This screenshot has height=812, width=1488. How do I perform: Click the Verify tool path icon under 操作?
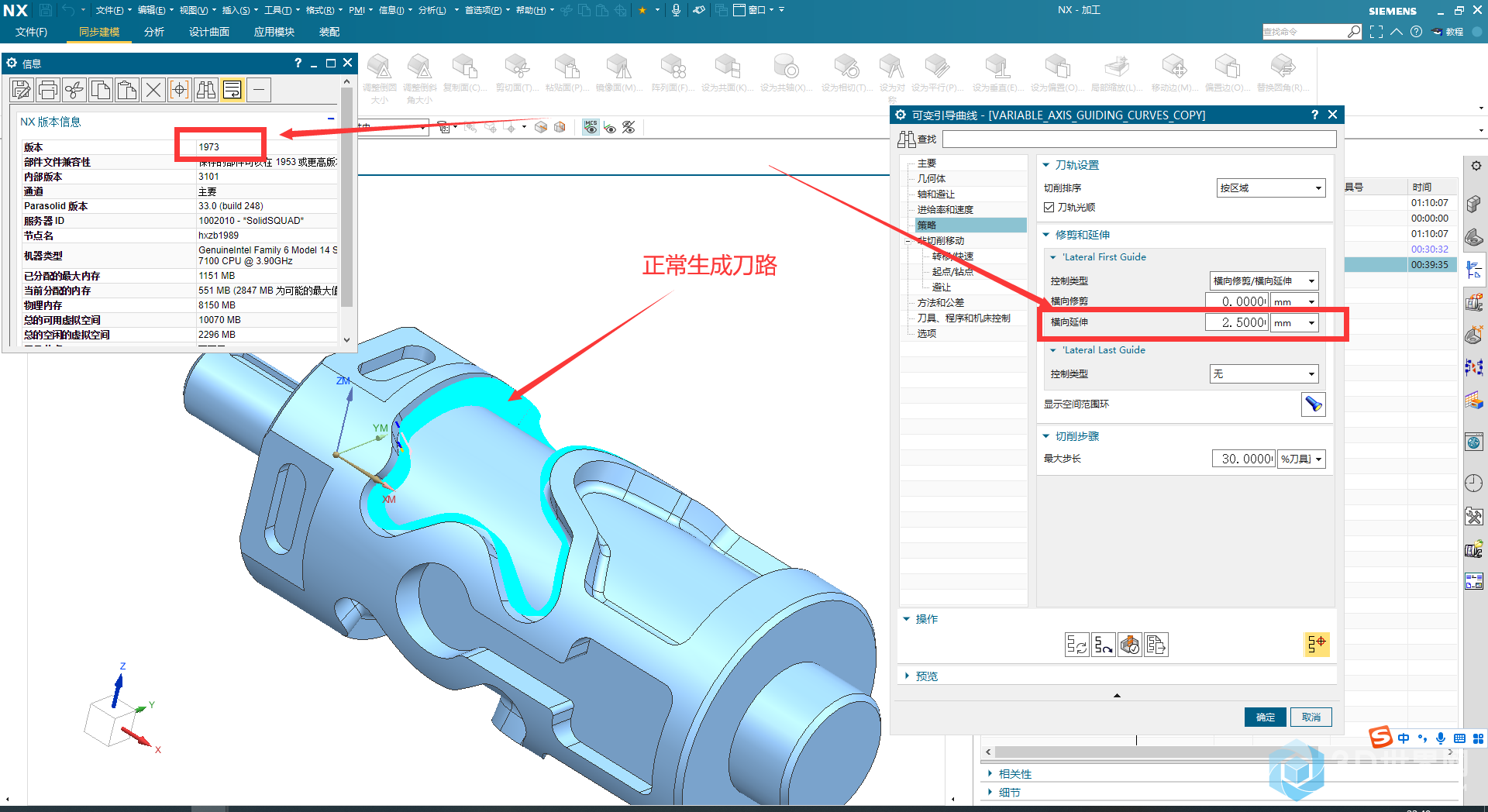(x=1130, y=645)
